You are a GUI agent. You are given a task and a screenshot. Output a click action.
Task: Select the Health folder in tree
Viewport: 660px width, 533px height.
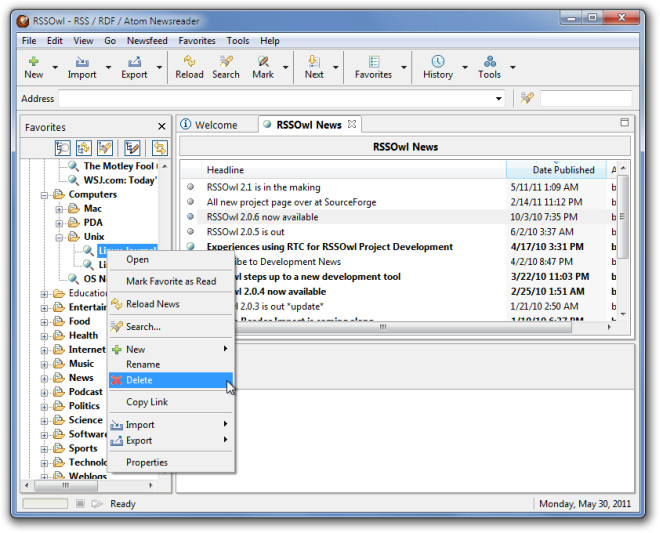(x=83, y=336)
